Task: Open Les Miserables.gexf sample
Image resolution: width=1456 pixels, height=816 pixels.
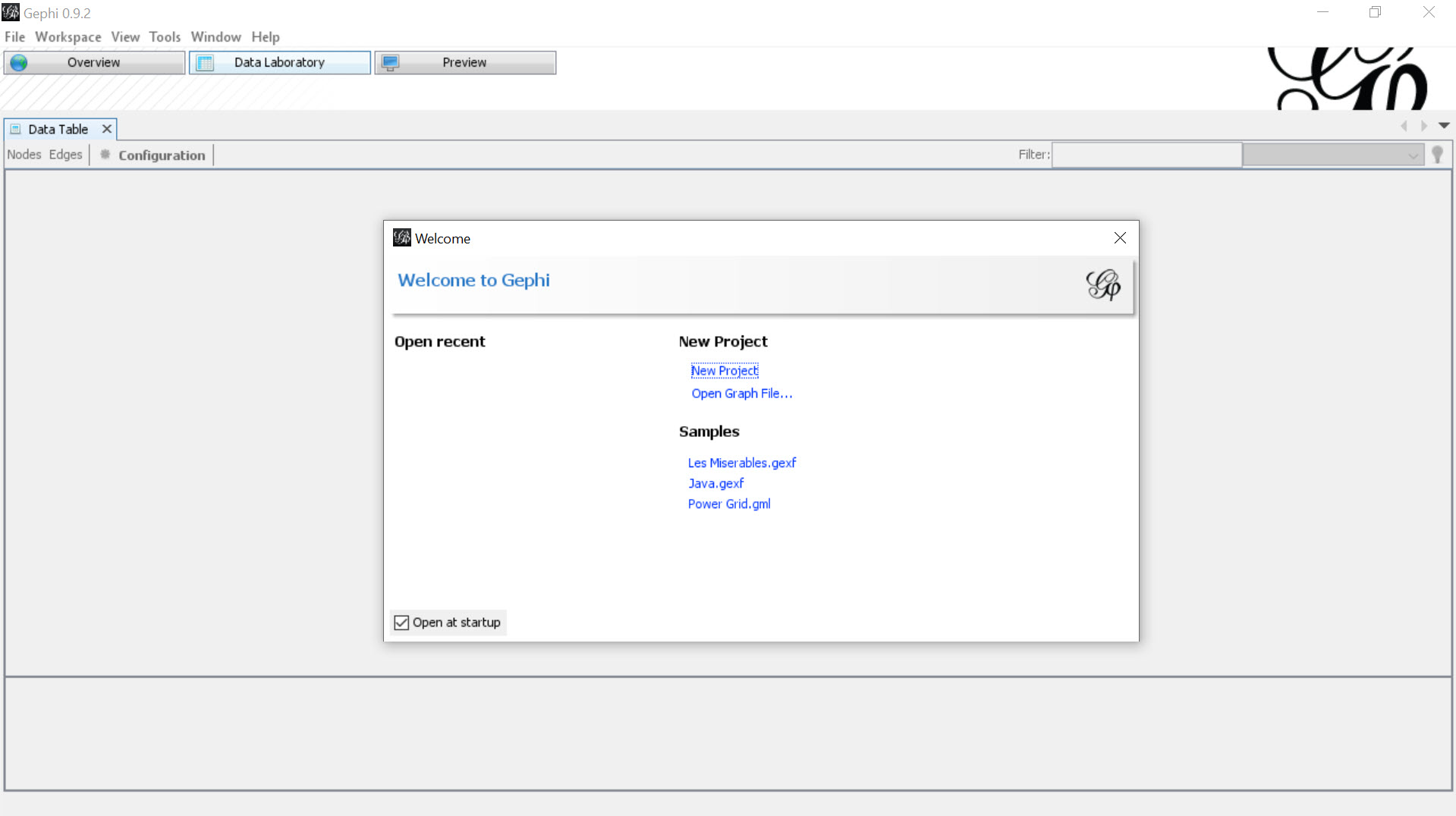Action: 742,463
